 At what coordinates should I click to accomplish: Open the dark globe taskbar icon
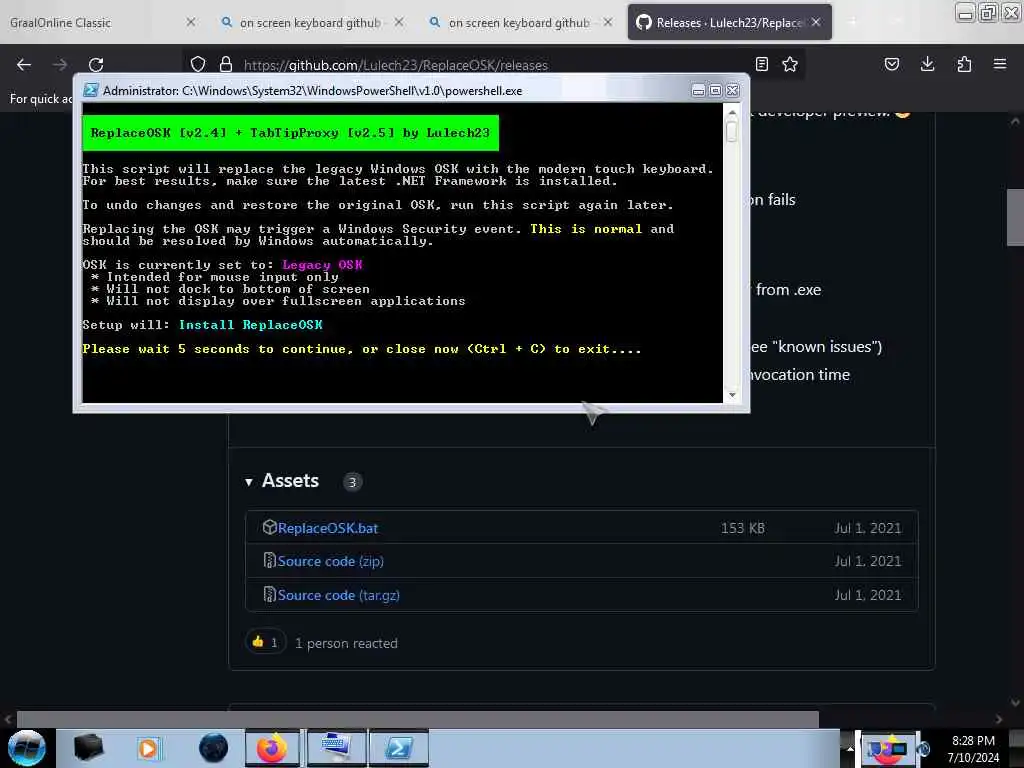click(x=214, y=748)
